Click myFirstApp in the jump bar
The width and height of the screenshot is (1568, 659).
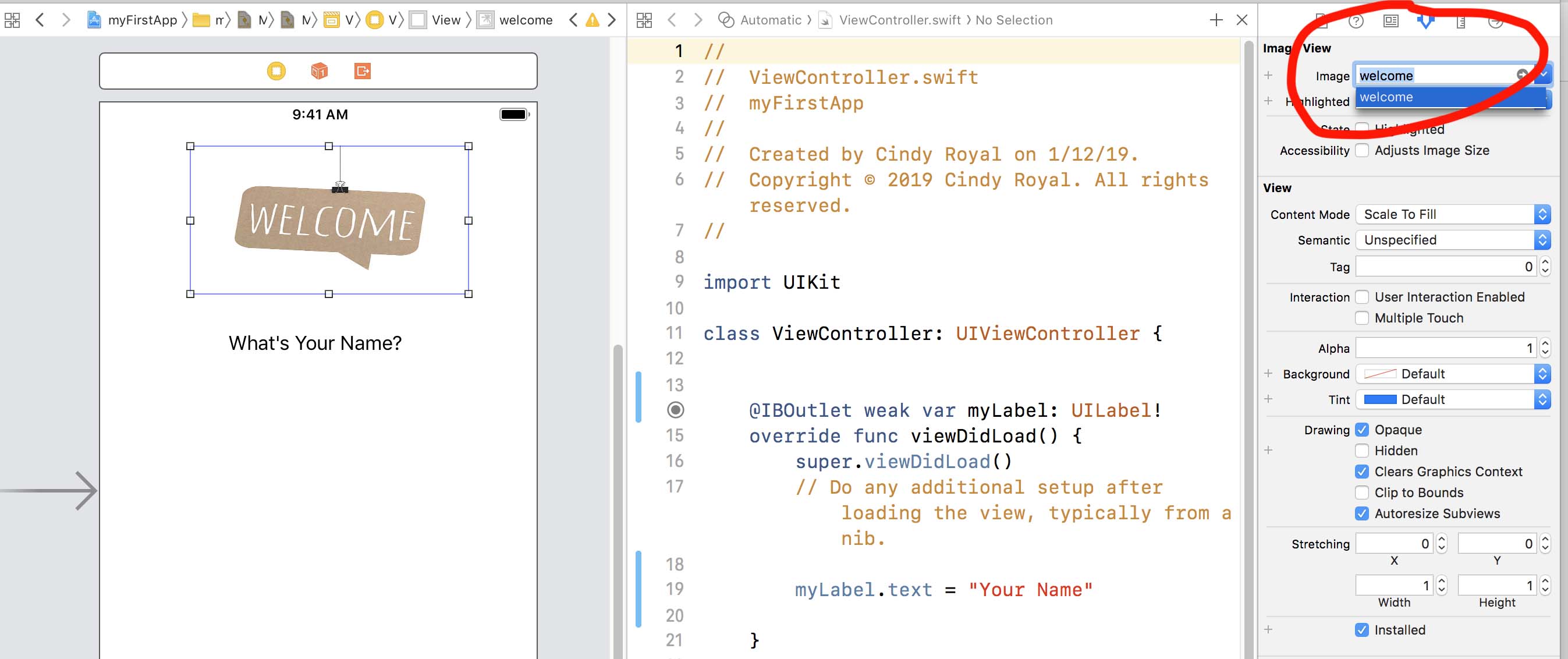tap(141, 20)
